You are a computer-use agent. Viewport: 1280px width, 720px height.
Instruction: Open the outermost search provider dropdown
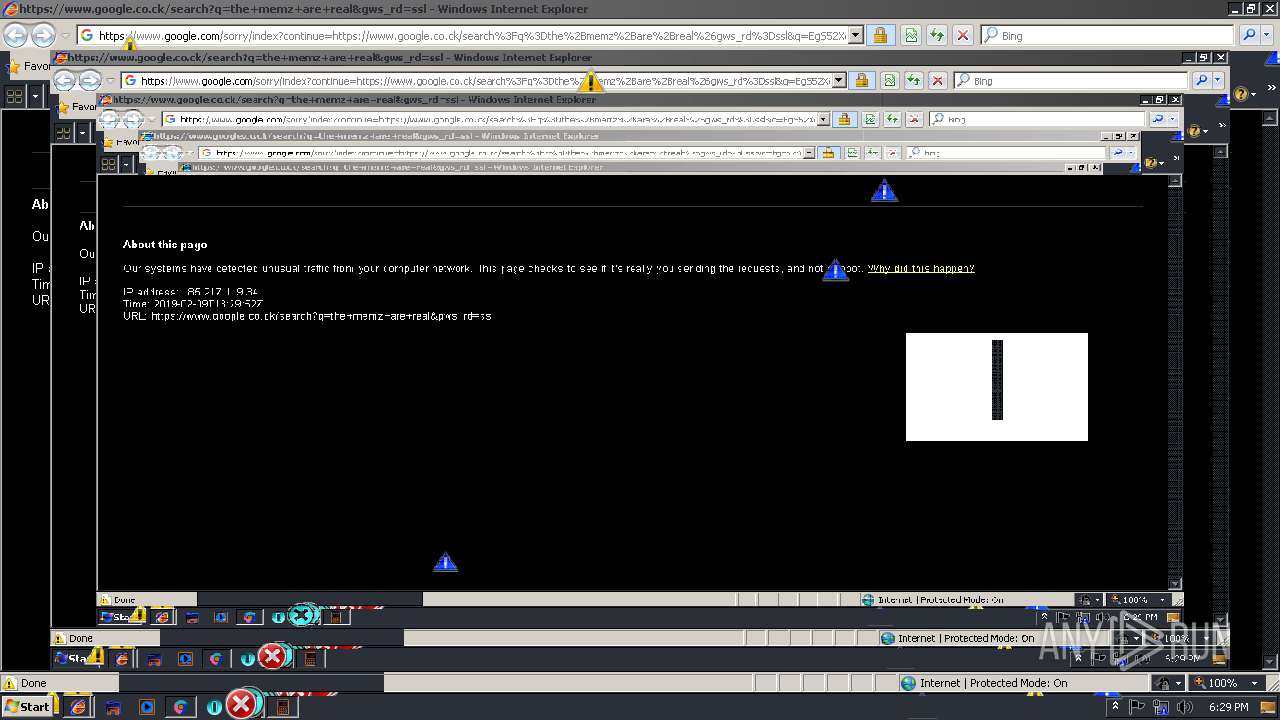pos(1269,36)
